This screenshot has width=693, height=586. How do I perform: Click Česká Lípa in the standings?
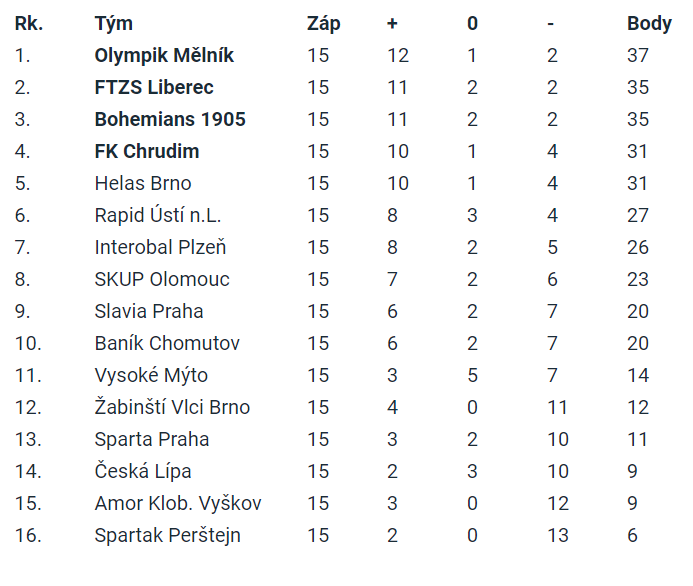(143, 471)
